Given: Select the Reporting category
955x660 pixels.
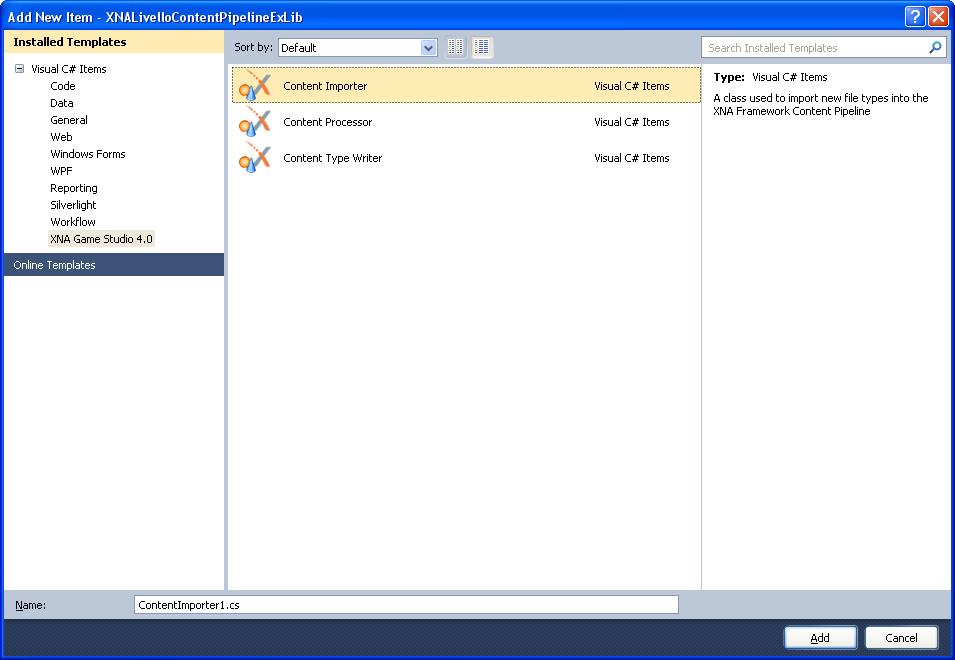Looking at the screenshot, I should click(74, 188).
